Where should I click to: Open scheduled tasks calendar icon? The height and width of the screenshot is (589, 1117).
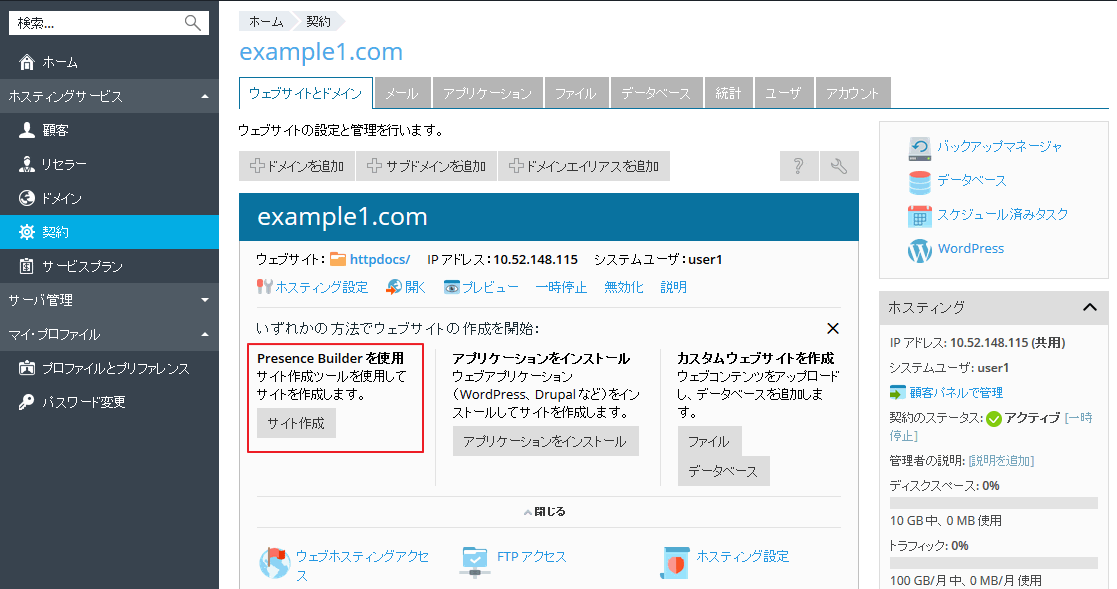[919, 215]
